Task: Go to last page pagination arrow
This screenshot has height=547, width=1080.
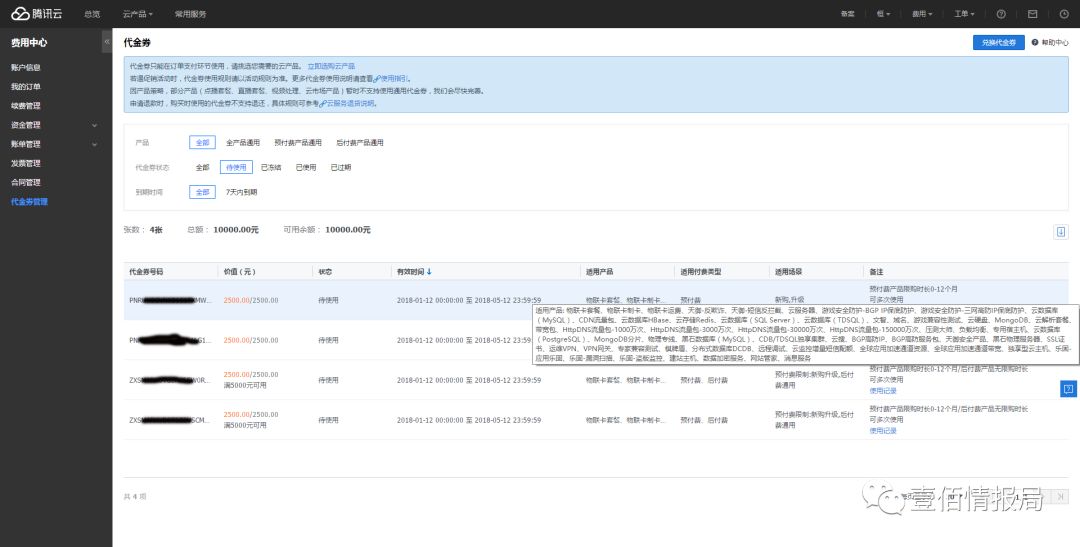Action: pyautogui.click(x=1061, y=496)
